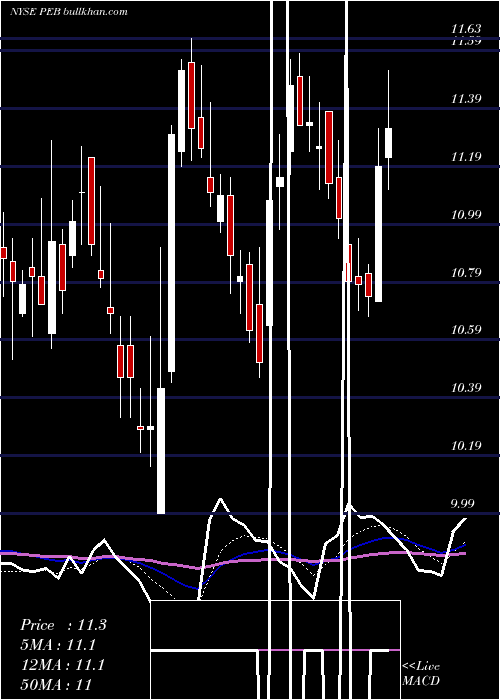The height and width of the screenshot is (700, 500).
Task: Click the 10.39 price axis label
Action: (x=466, y=388)
